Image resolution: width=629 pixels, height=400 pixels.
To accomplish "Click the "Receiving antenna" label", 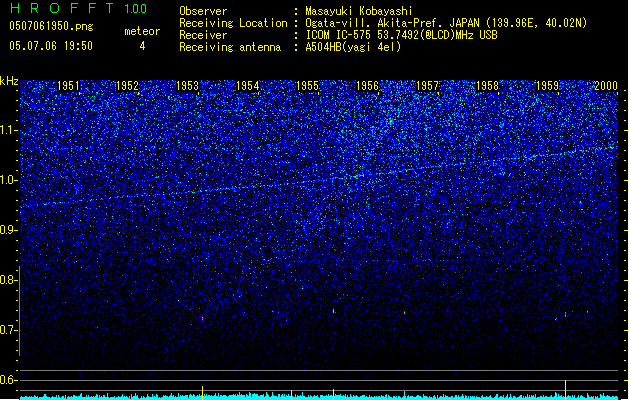I will point(230,47).
